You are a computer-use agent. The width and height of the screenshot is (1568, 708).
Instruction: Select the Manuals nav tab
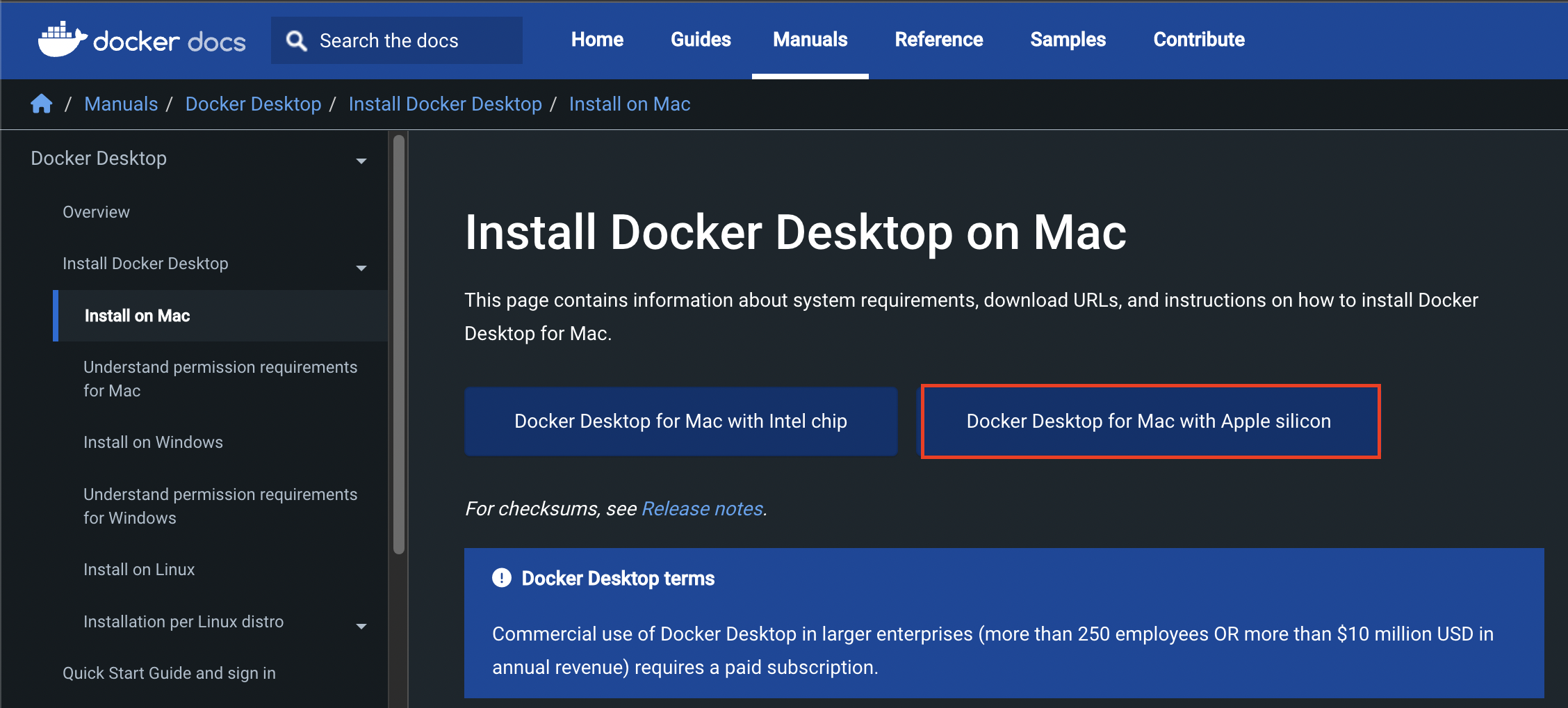[810, 40]
